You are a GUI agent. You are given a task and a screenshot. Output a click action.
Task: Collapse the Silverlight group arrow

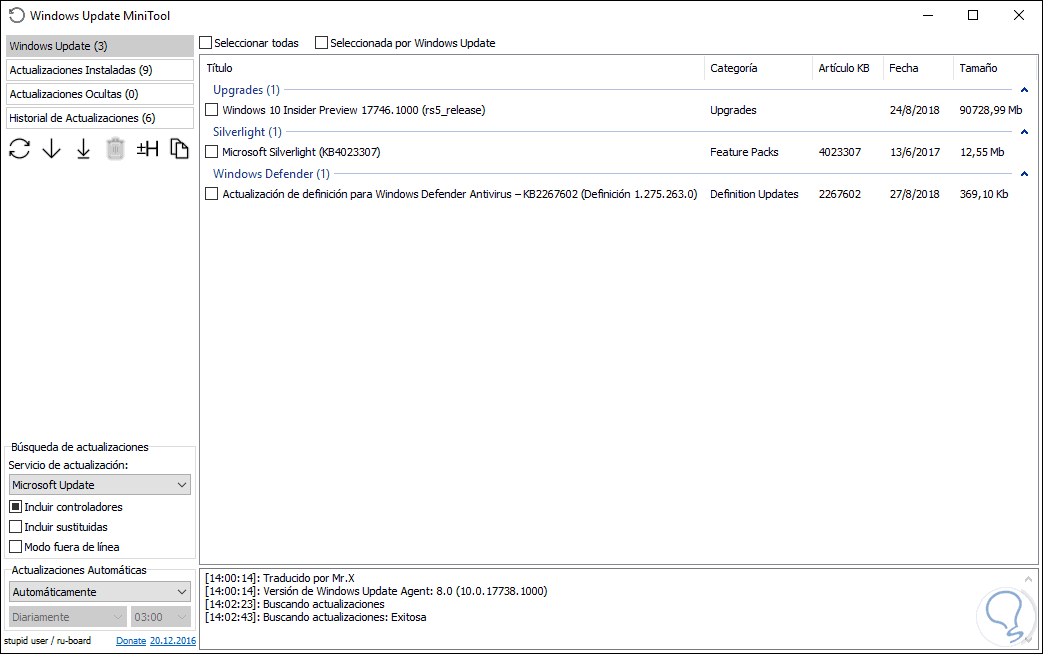(1024, 132)
